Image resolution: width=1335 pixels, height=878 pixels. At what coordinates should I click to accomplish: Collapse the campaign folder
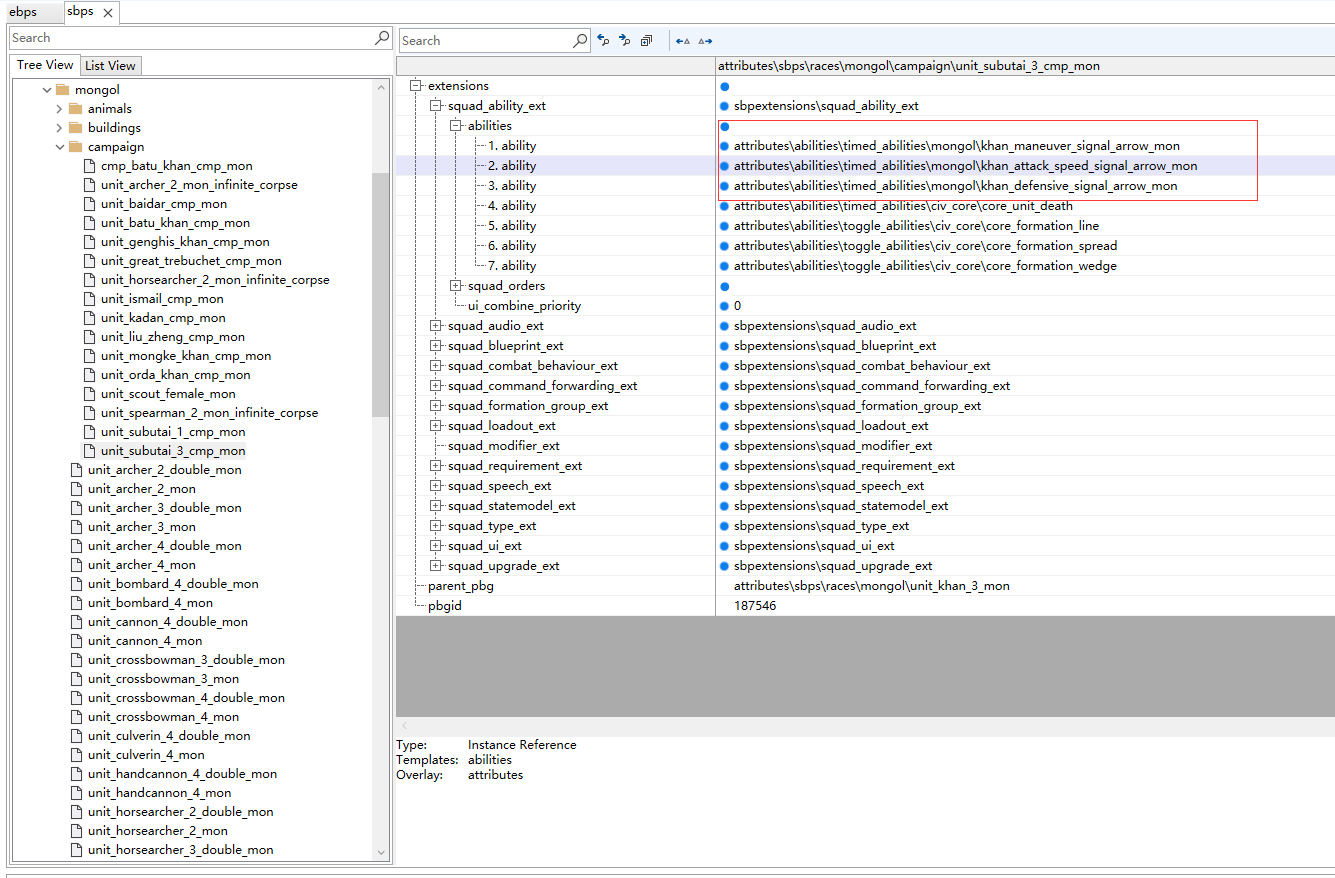(60, 147)
